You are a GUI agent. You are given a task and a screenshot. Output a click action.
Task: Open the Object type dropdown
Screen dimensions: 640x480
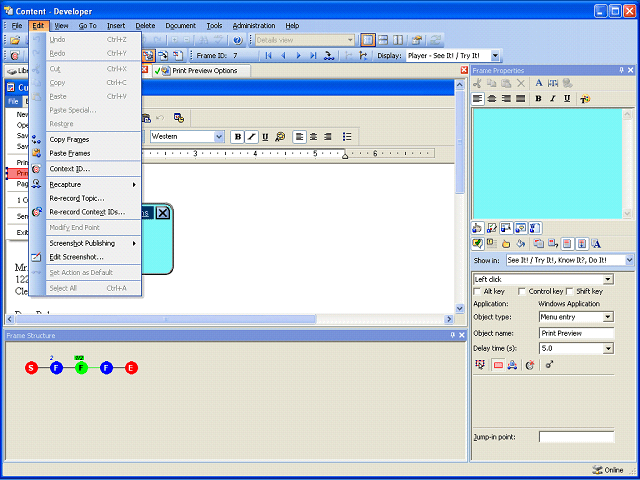[608, 317]
